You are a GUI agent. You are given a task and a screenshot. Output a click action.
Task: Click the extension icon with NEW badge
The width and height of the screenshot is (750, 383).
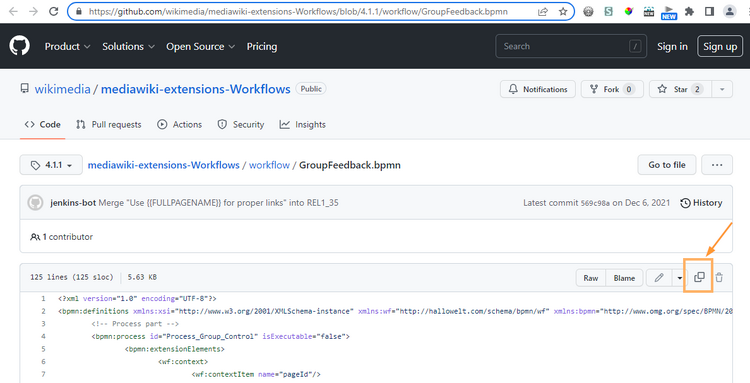point(669,12)
